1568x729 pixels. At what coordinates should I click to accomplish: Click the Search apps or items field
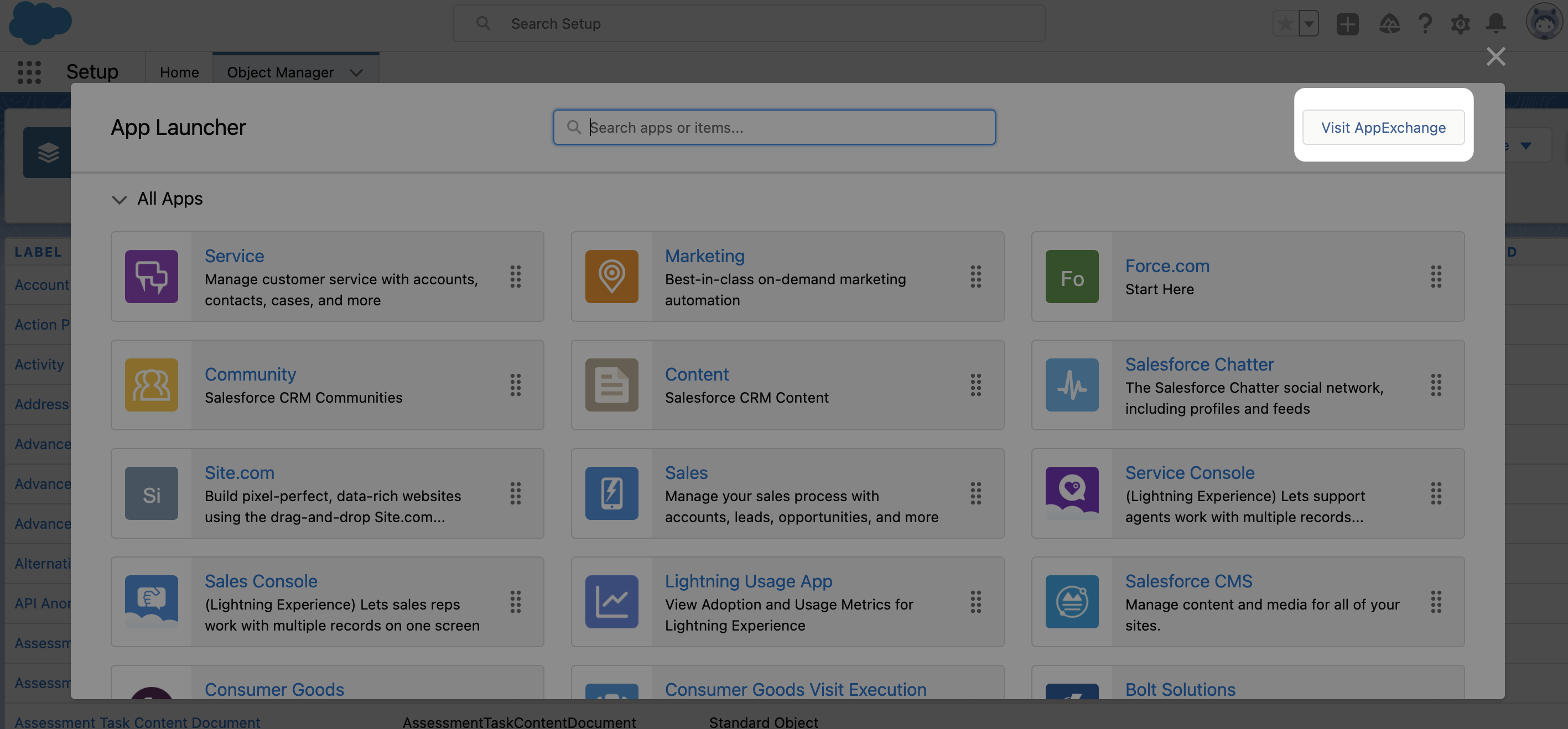pyautogui.click(x=774, y=127)
